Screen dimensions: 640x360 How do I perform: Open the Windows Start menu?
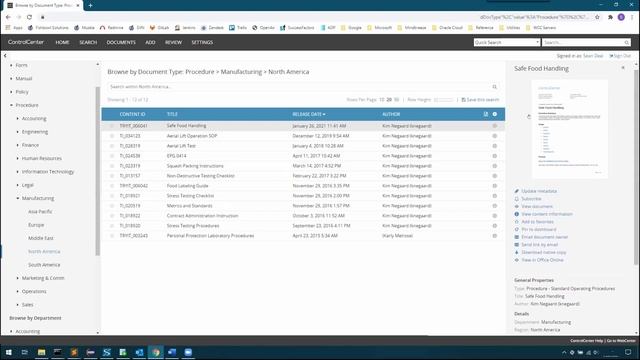(x=9, y=352)
